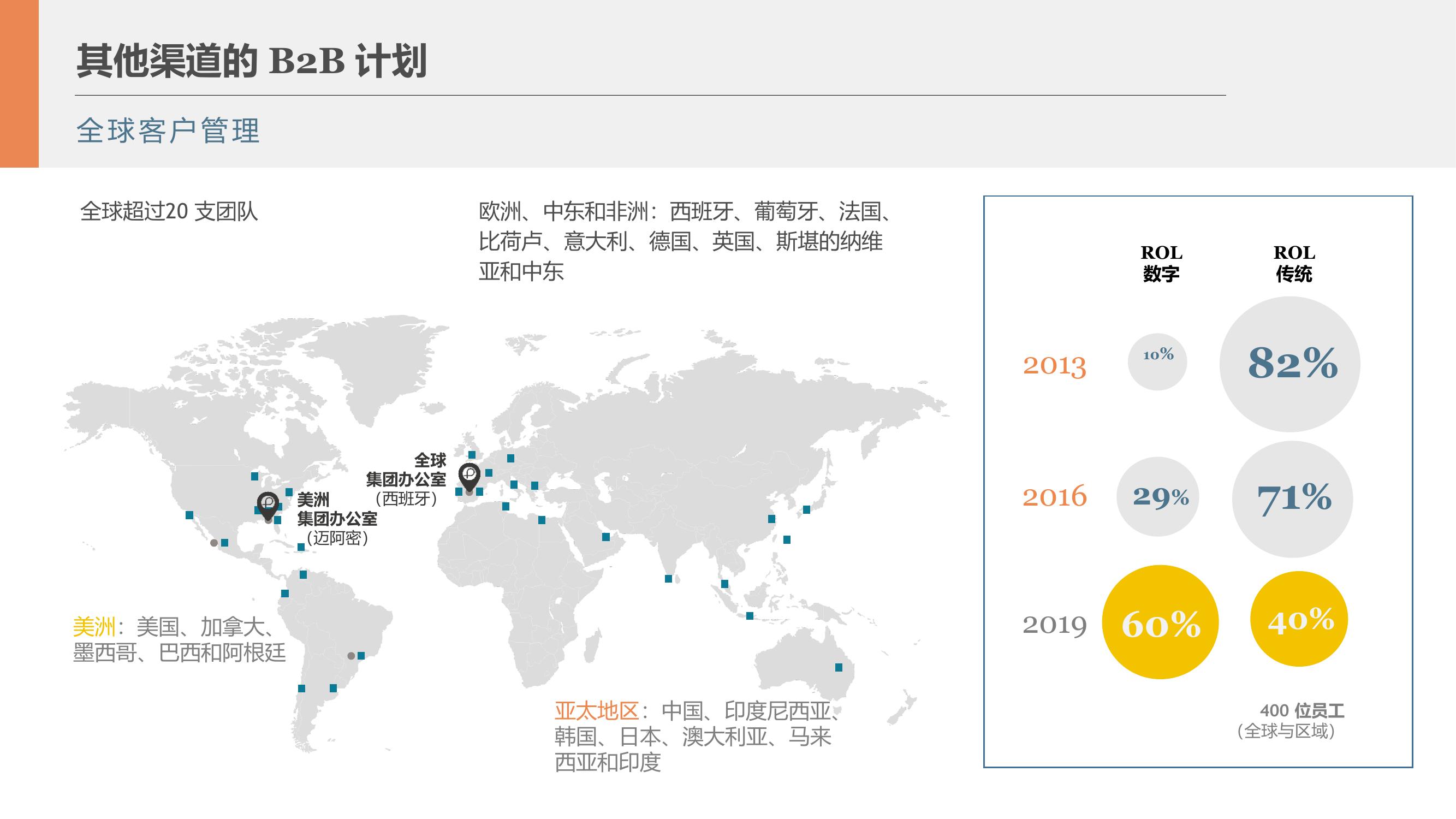This screenshot has width=1456, height=819.
Task: Click the 2019 year label
Action: [1055, 625]
